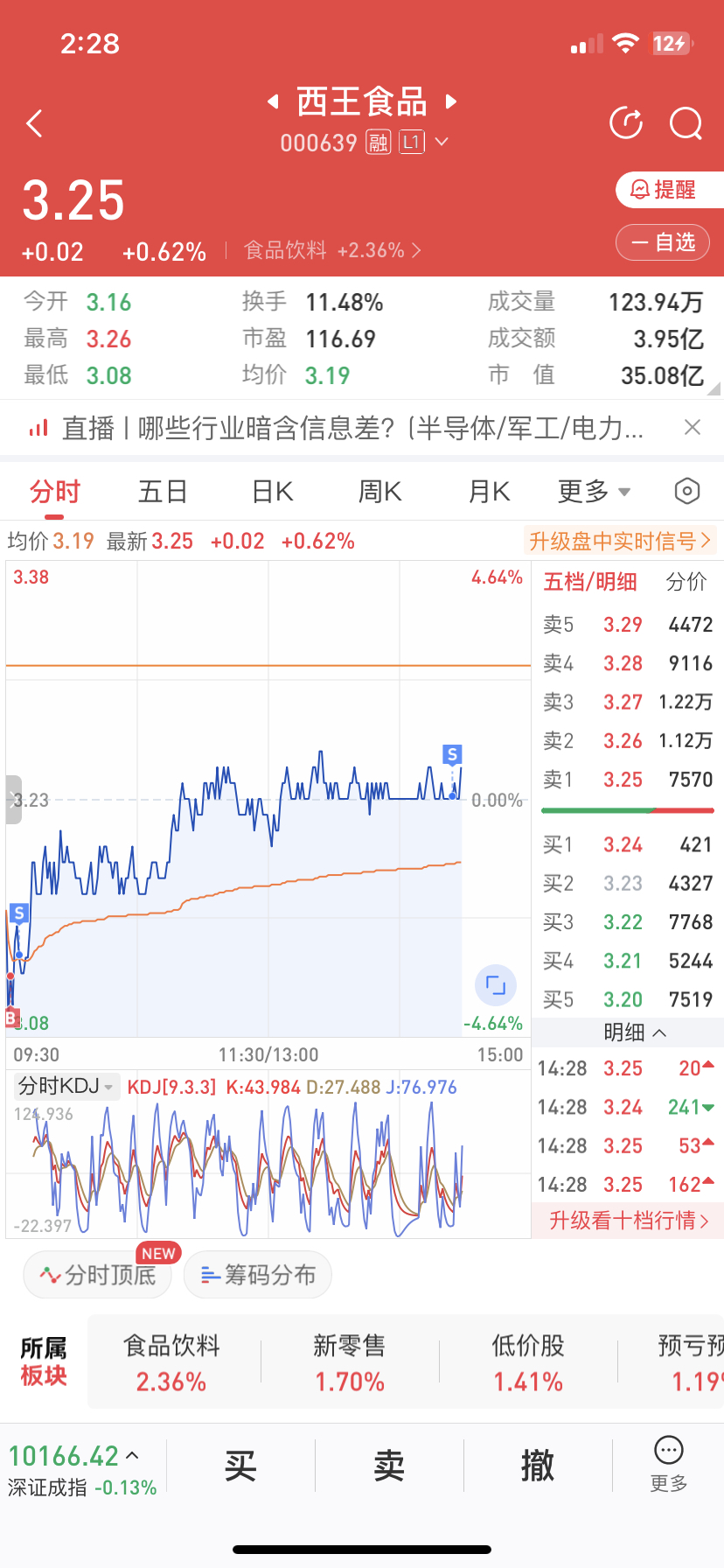This screenshot has height=1568, width=724.
Task: Tap the buy/sell ratio bar
Action: click(x=628, y=810)
